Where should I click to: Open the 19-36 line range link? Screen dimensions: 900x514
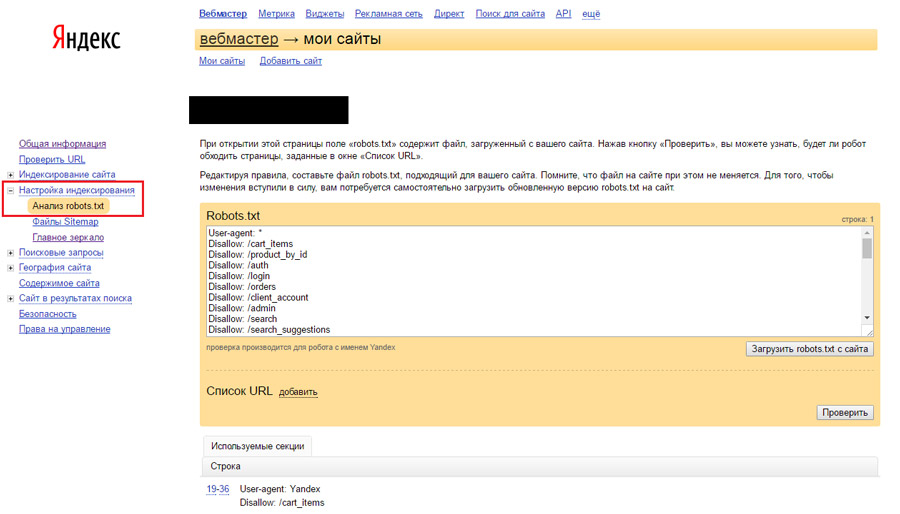pyautogui.click(x=218, y=489)
